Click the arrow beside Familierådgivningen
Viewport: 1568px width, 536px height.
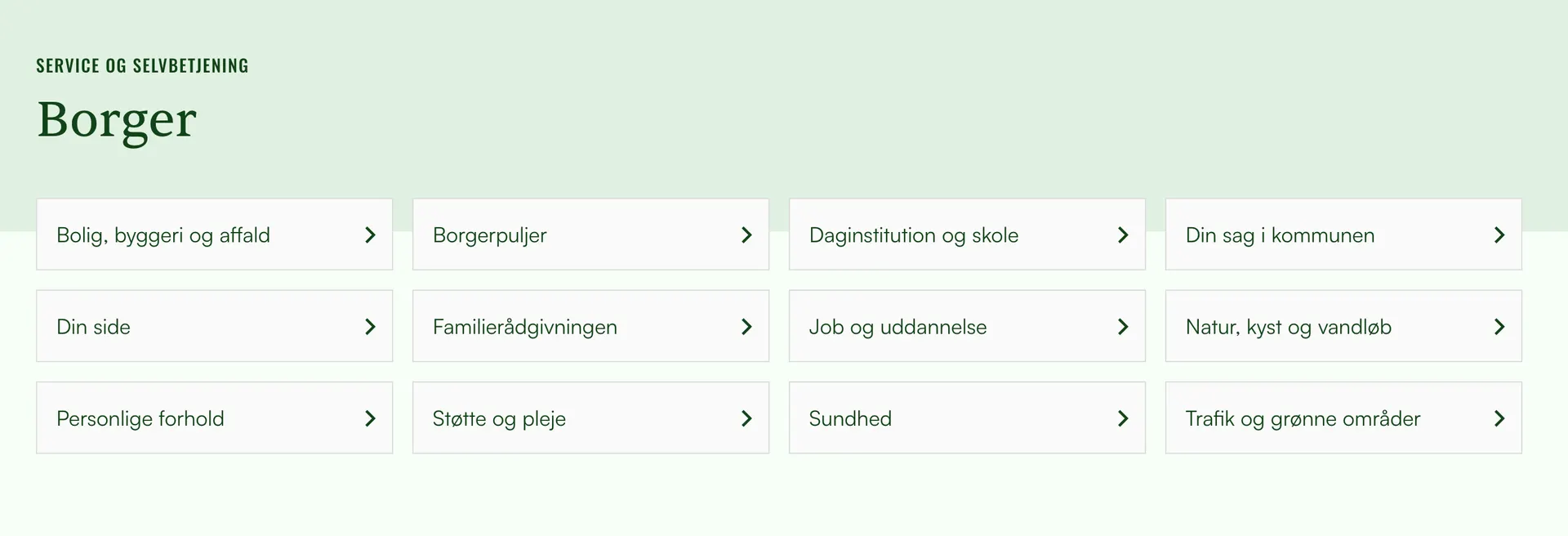(746, 327)
